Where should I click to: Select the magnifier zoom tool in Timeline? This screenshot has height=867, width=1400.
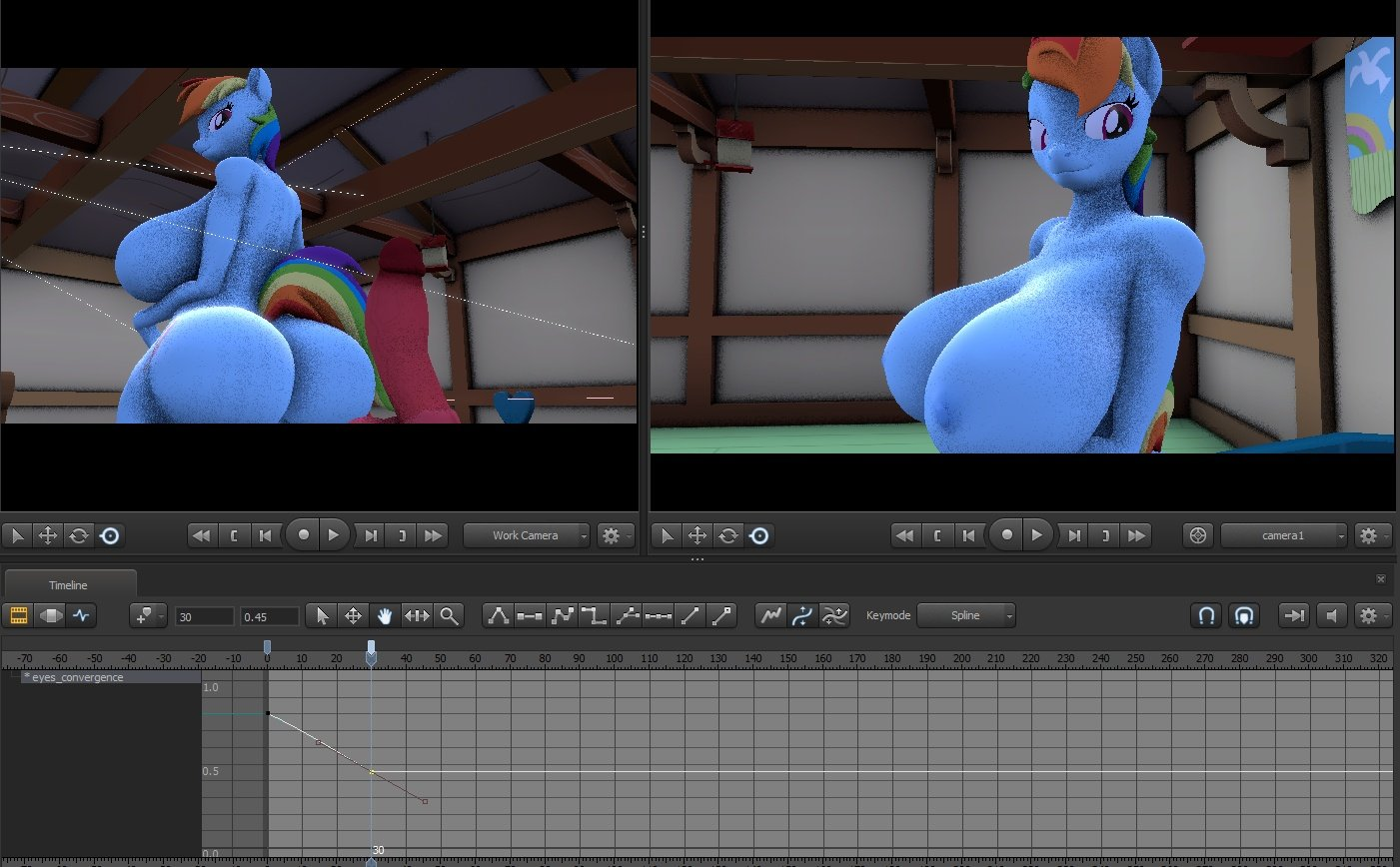[x=449, y=616]
